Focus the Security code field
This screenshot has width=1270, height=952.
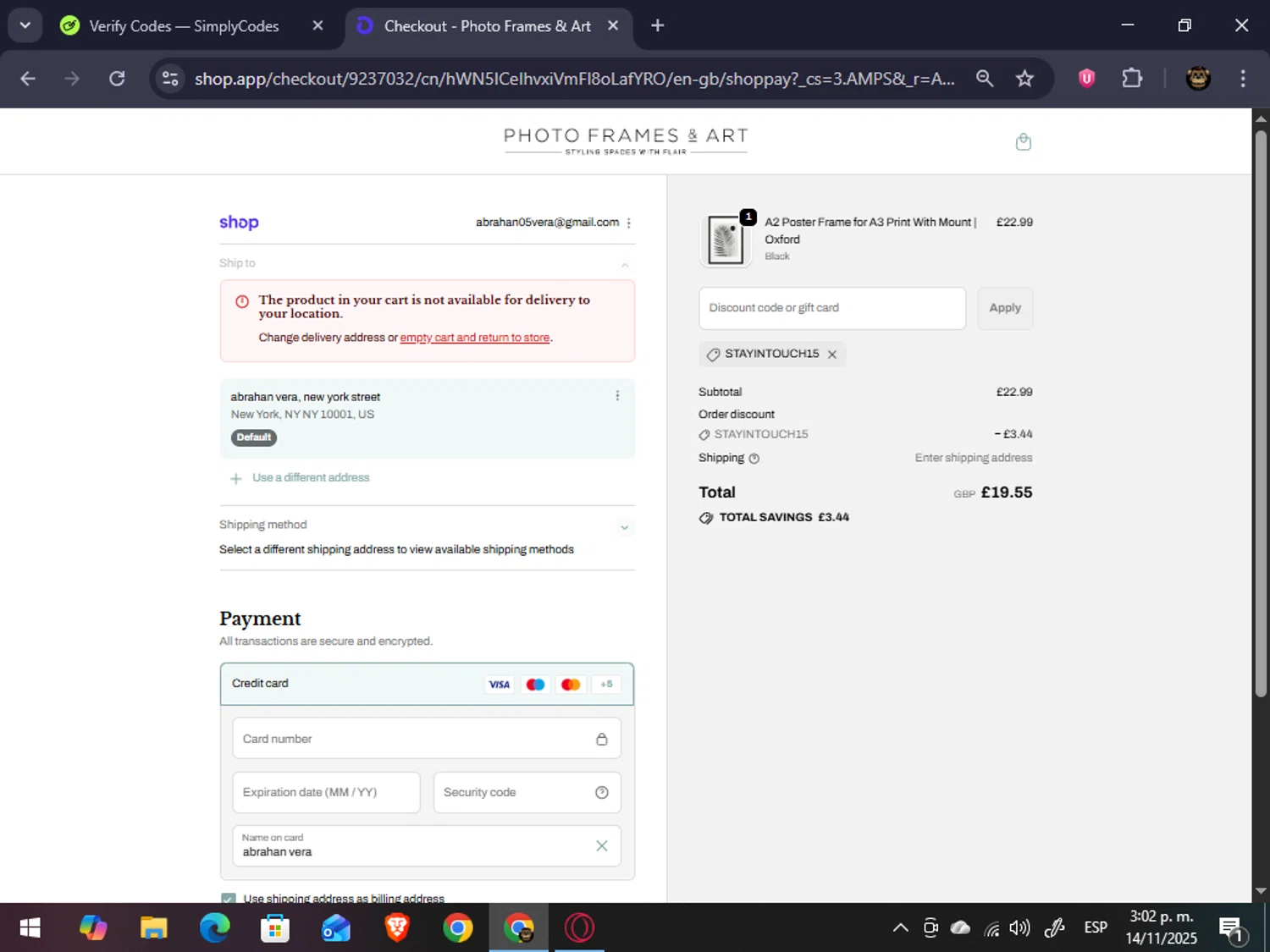[527, 792]
